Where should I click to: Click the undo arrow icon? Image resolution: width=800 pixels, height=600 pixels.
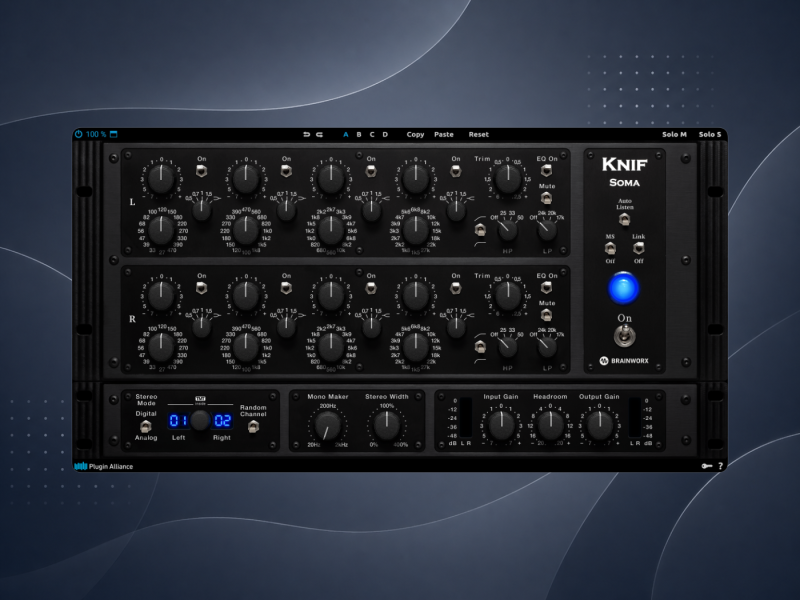306,135
